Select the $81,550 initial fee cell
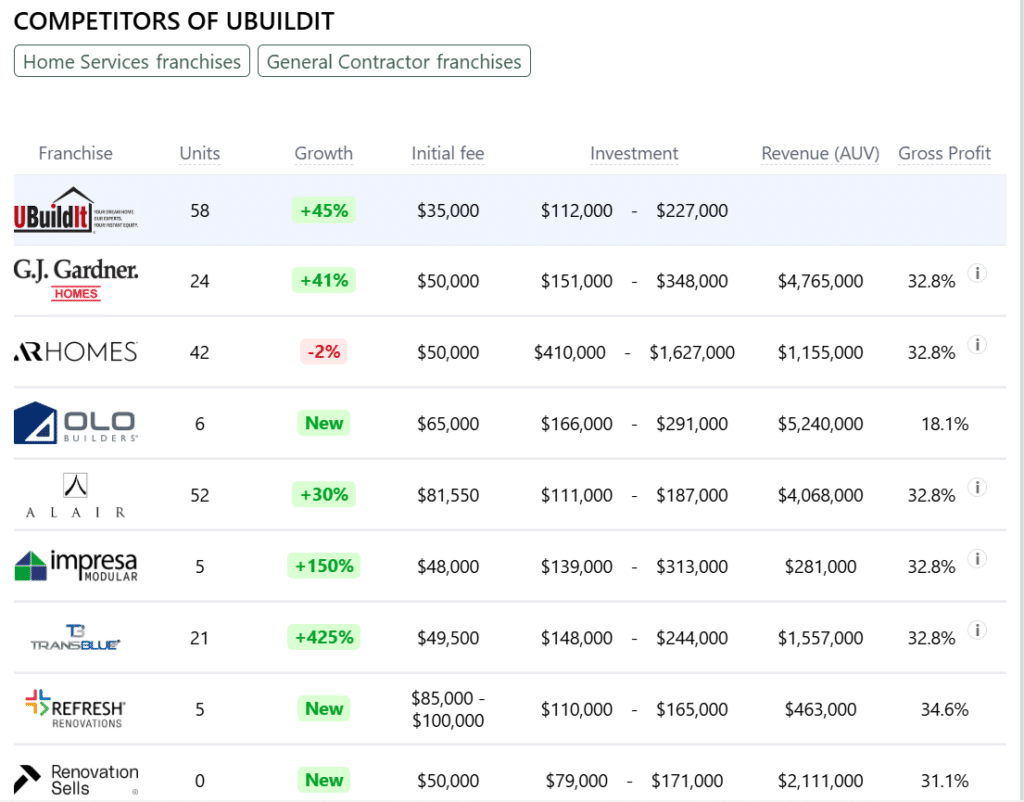This screenshot has width=1024, height=802. point(448,495)
